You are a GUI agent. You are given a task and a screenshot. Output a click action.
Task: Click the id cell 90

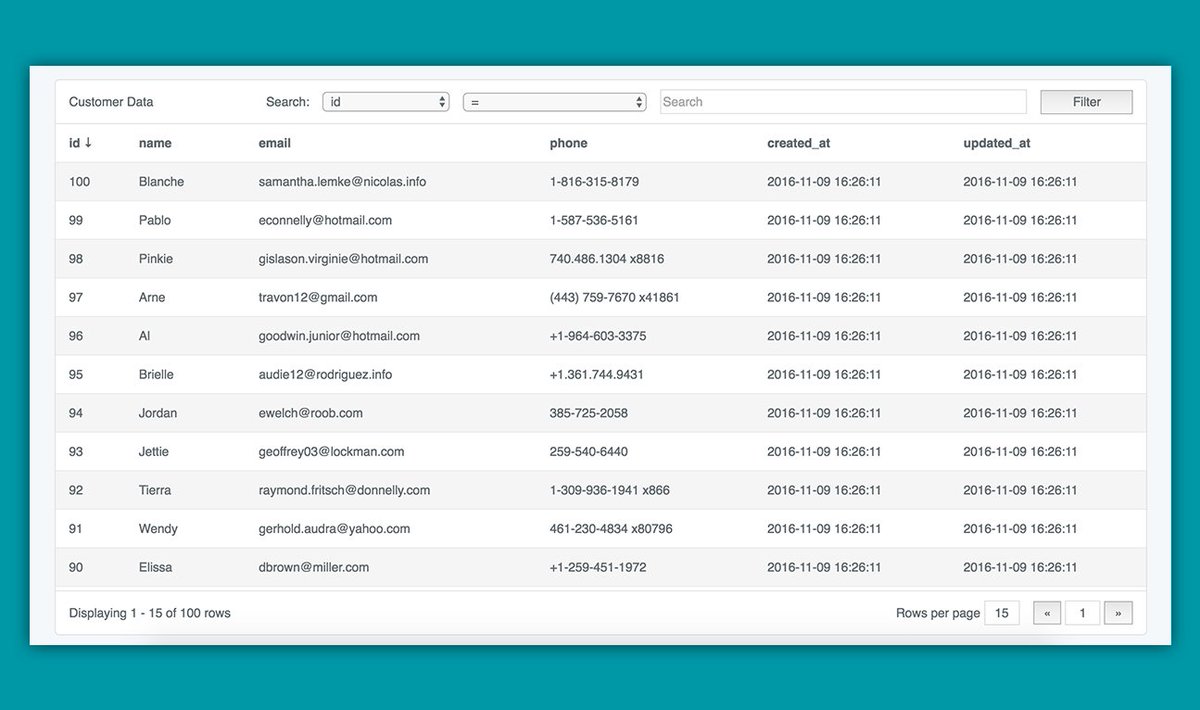[76, 567]
